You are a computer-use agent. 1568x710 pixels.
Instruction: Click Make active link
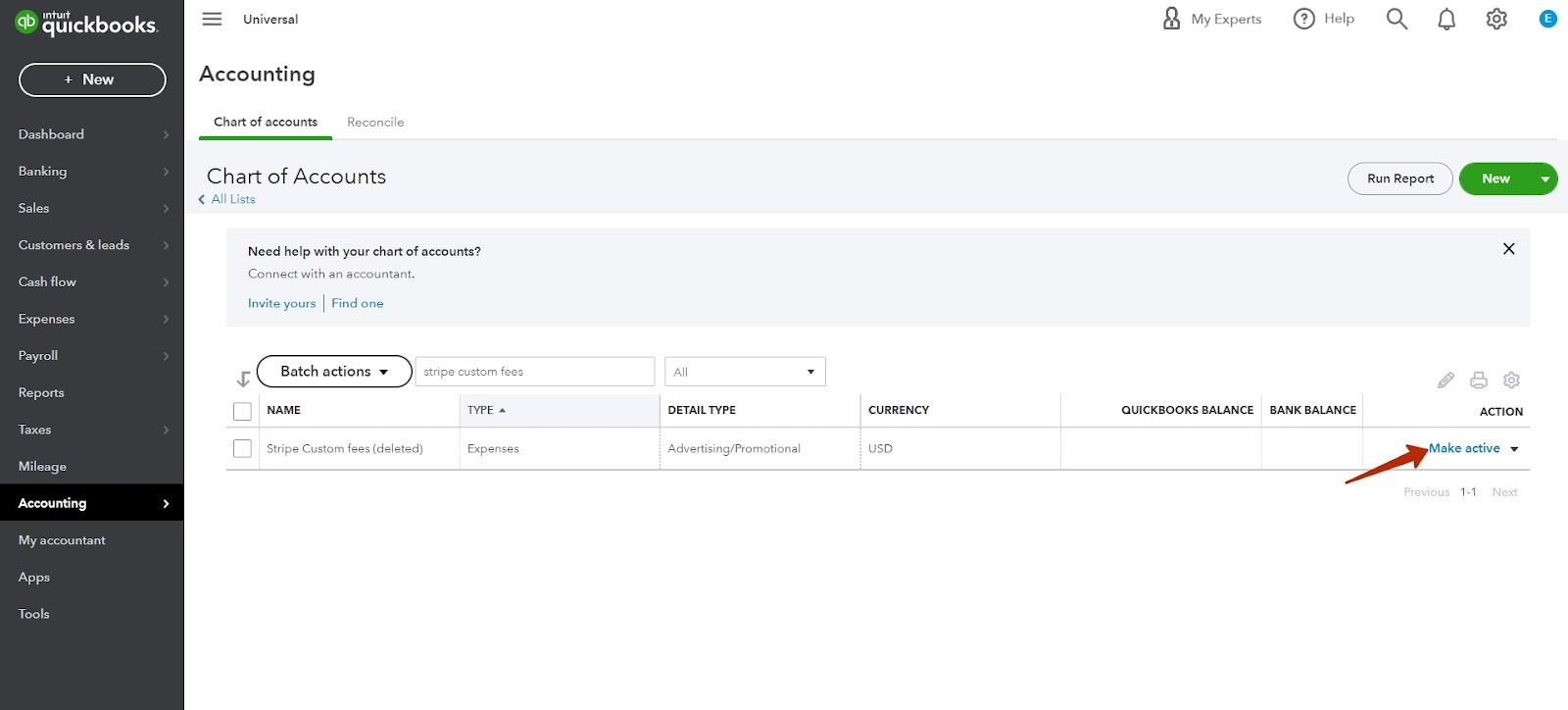1464,448
